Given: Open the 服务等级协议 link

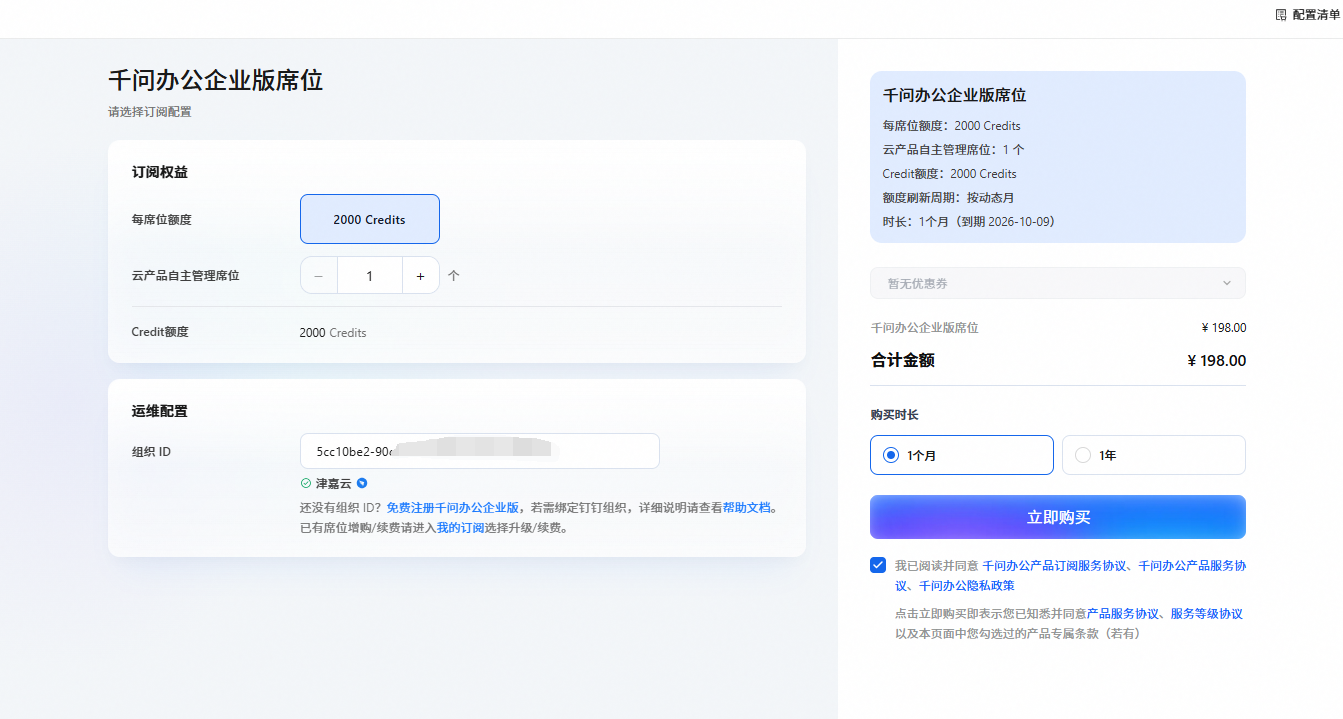Looking at the screenshot, I should click(x=1207, y=614).
